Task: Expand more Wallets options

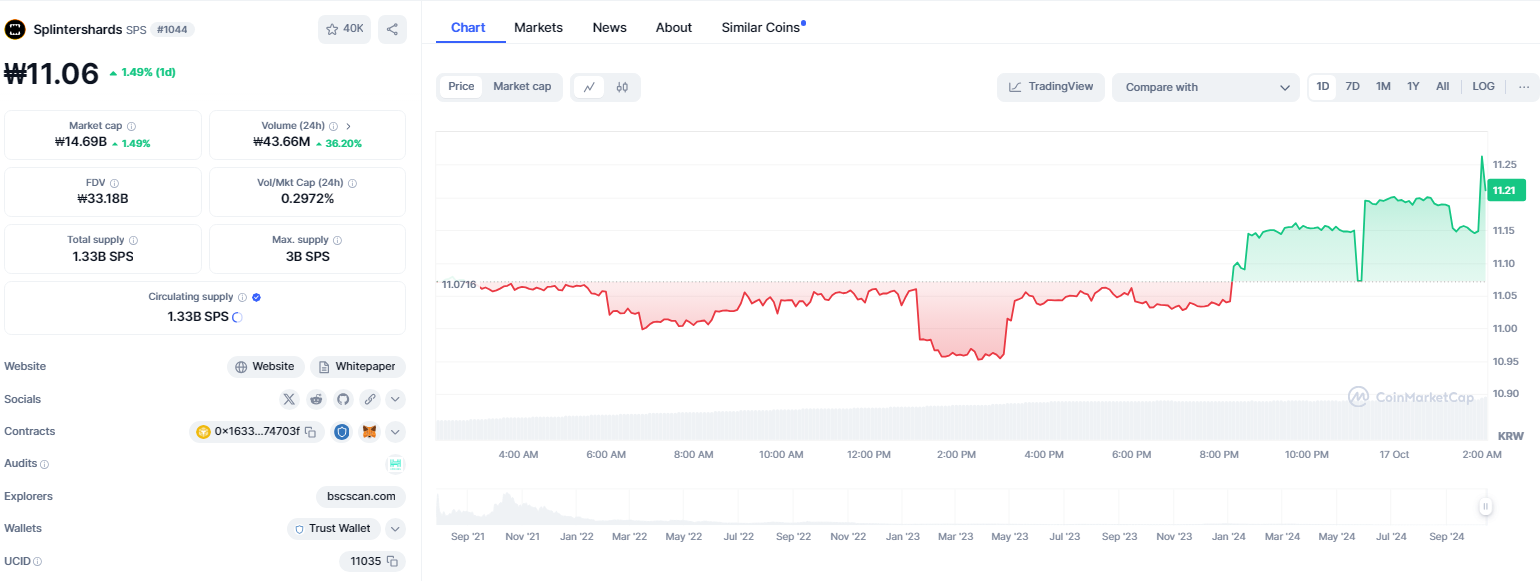Action: tap(396, 529)
